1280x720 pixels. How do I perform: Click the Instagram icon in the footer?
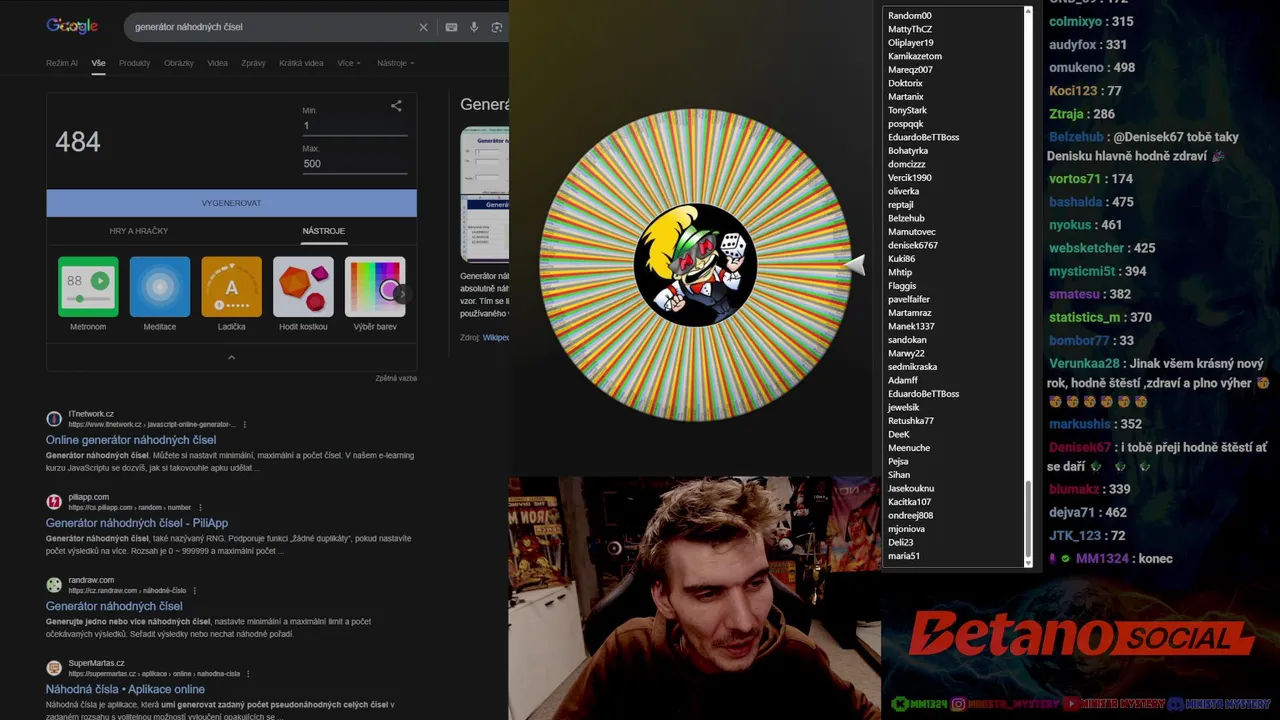(x=958, y=704)
